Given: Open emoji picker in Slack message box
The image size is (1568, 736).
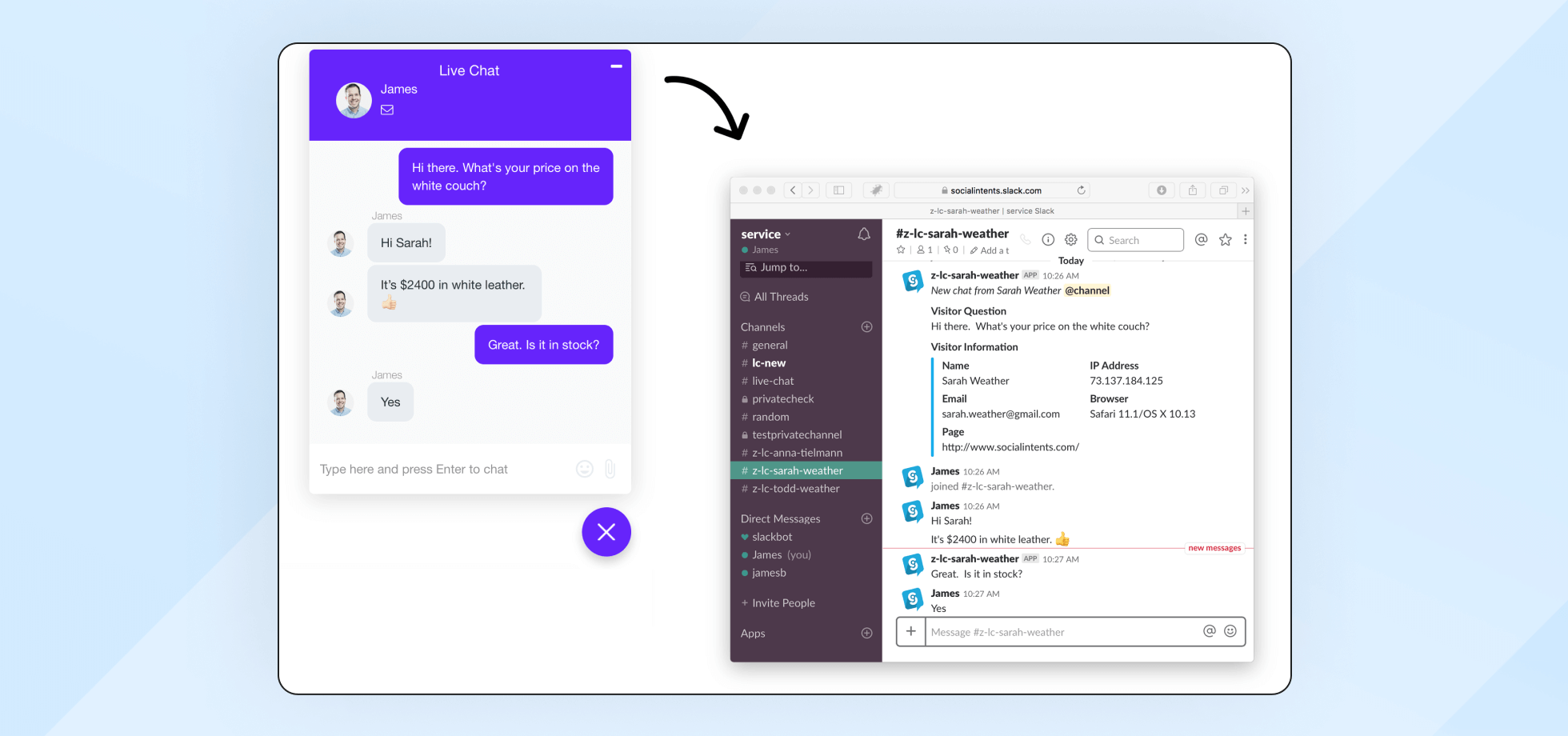Looking at the screenshot, I should point(1230,631).
